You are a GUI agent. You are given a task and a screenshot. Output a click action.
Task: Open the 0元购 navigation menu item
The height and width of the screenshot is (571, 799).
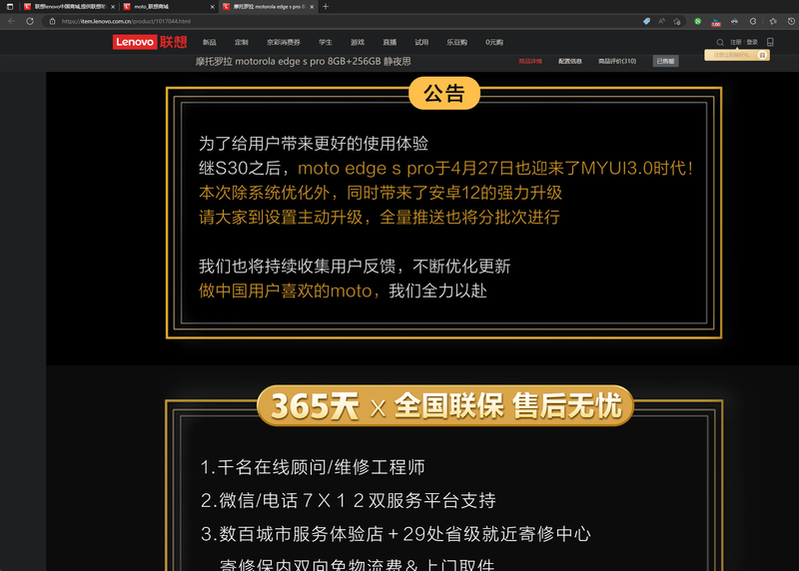click(494, 42)
